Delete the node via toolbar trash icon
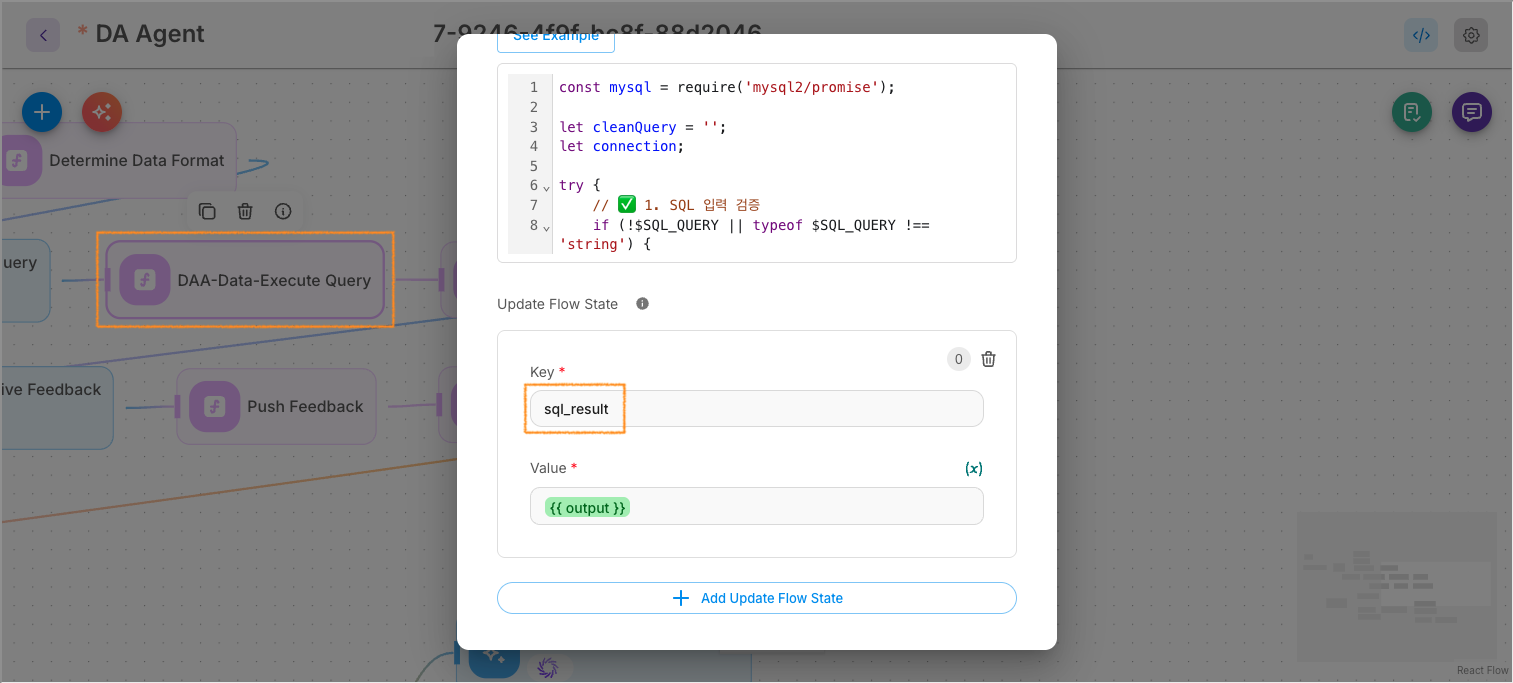 click(245, 211)
